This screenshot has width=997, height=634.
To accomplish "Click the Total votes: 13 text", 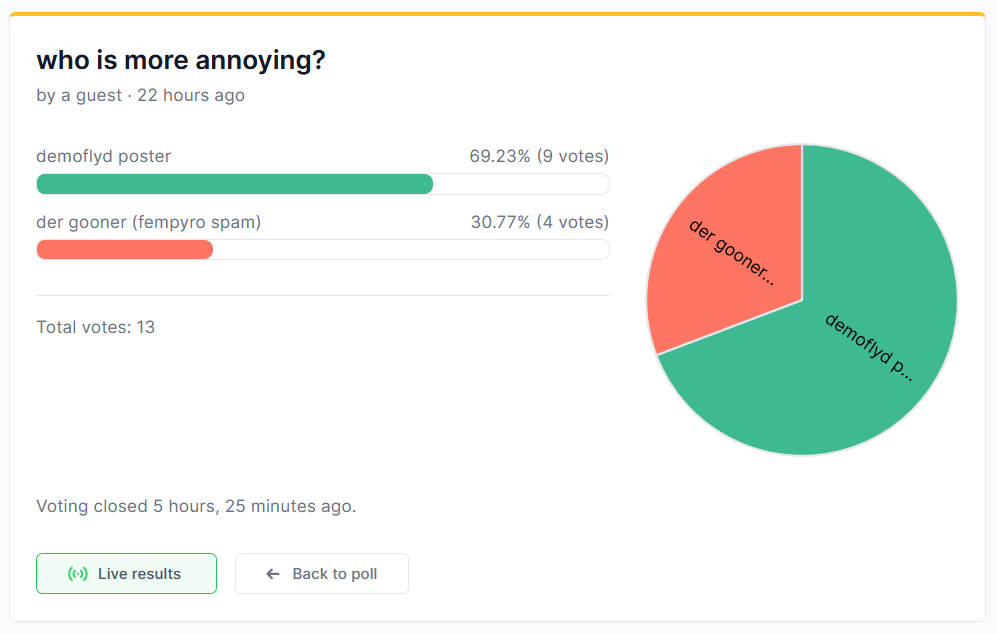I will pos(95,327).
